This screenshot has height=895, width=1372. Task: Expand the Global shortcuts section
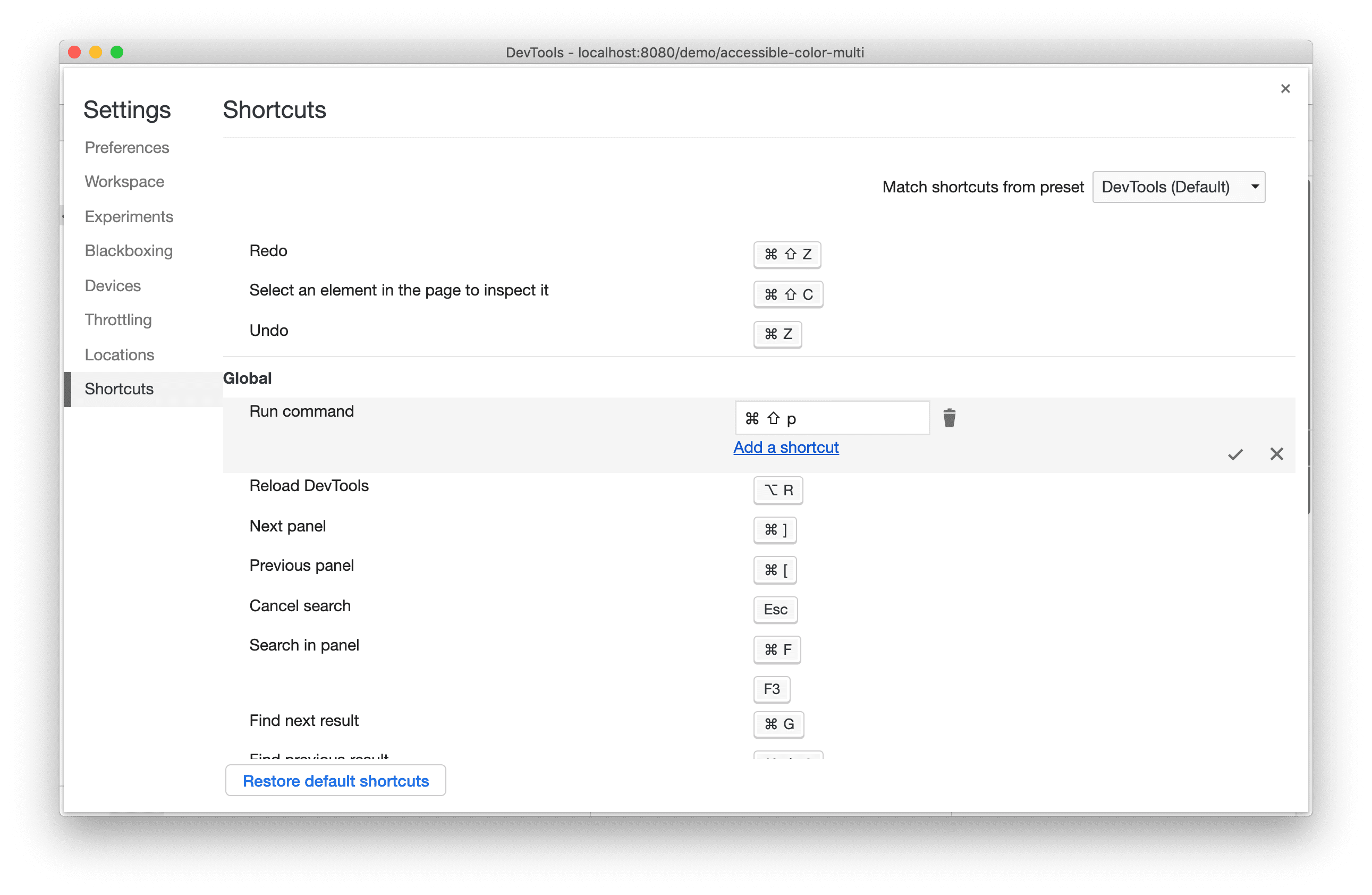coord(247,377)
